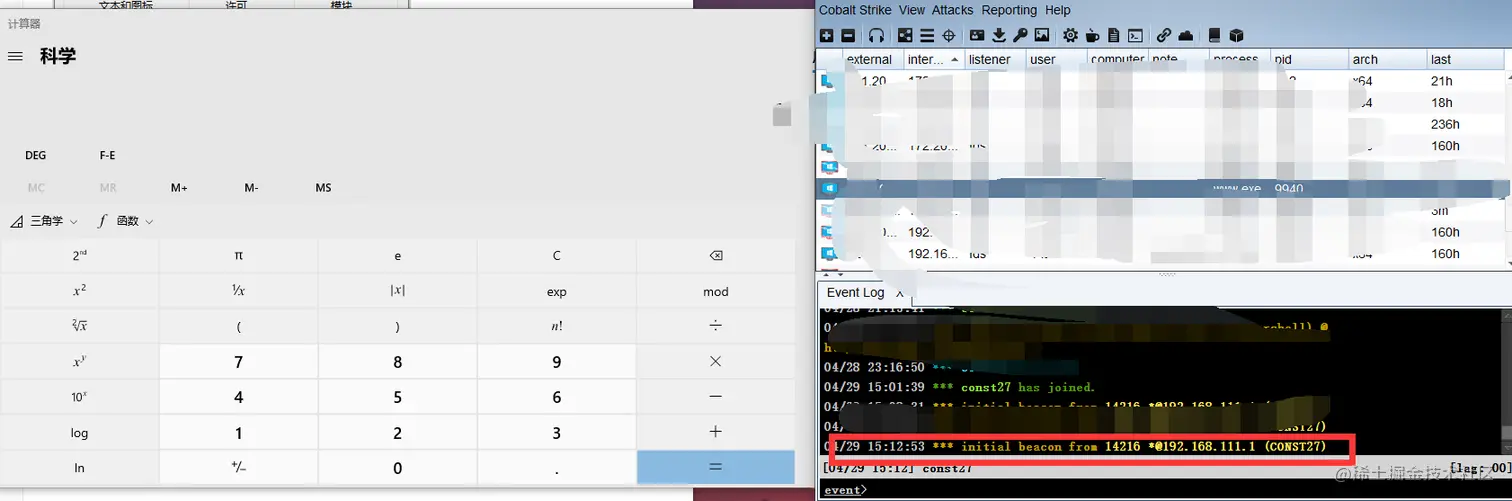Click the divide ÷ button
Image resolution: width=1512 pixels, height=501 pixels.
coord(715,326)
